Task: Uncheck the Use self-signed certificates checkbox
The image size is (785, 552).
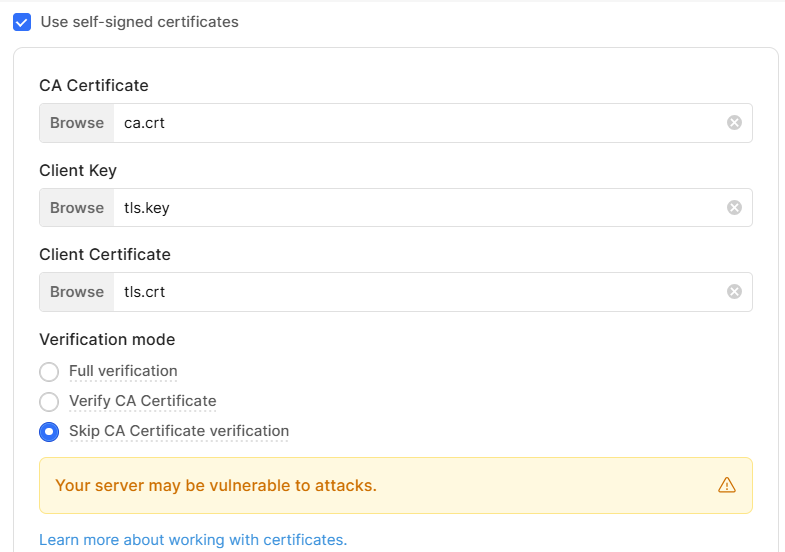Action: (x=22, y=22)
